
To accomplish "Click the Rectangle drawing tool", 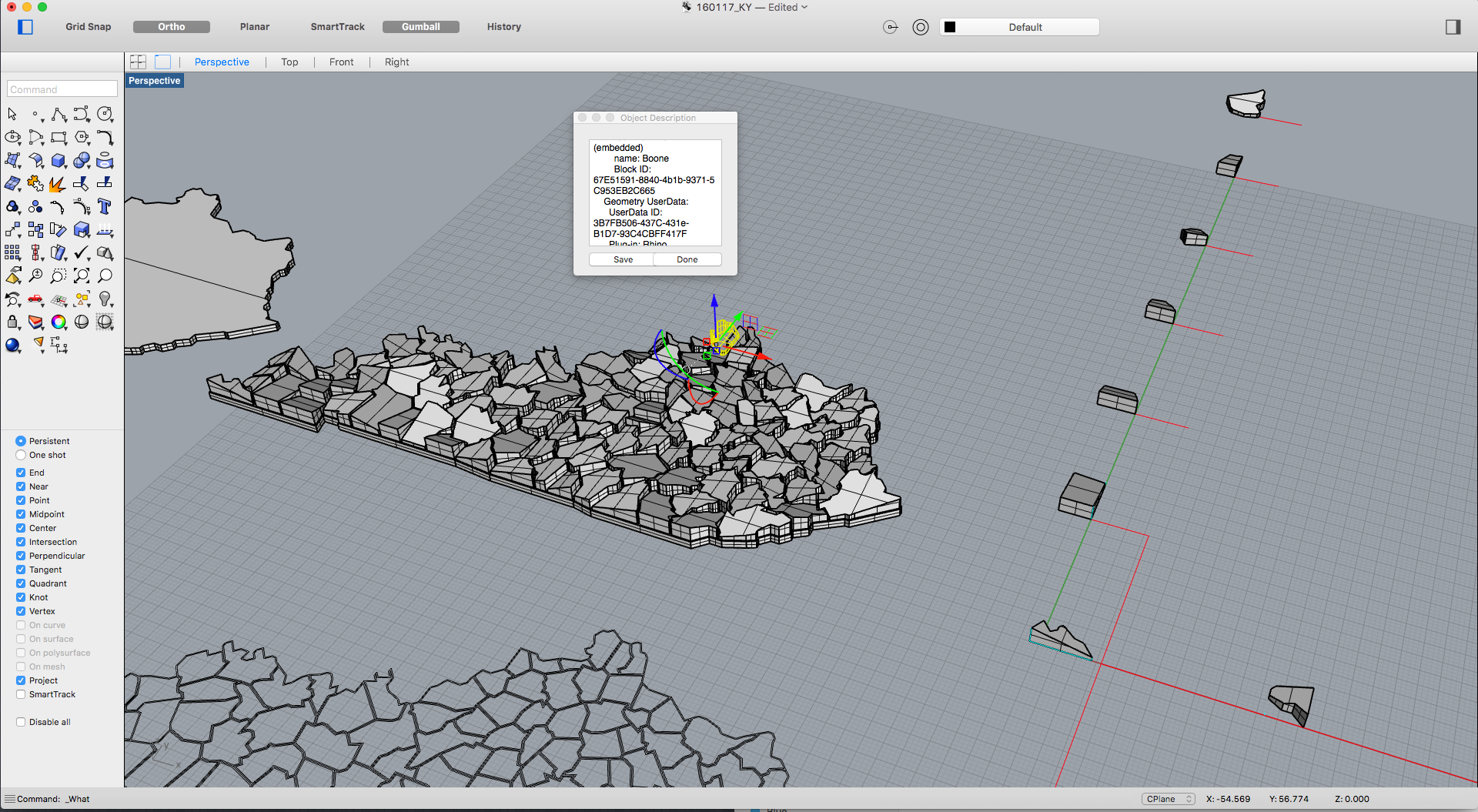I will 59,137.
